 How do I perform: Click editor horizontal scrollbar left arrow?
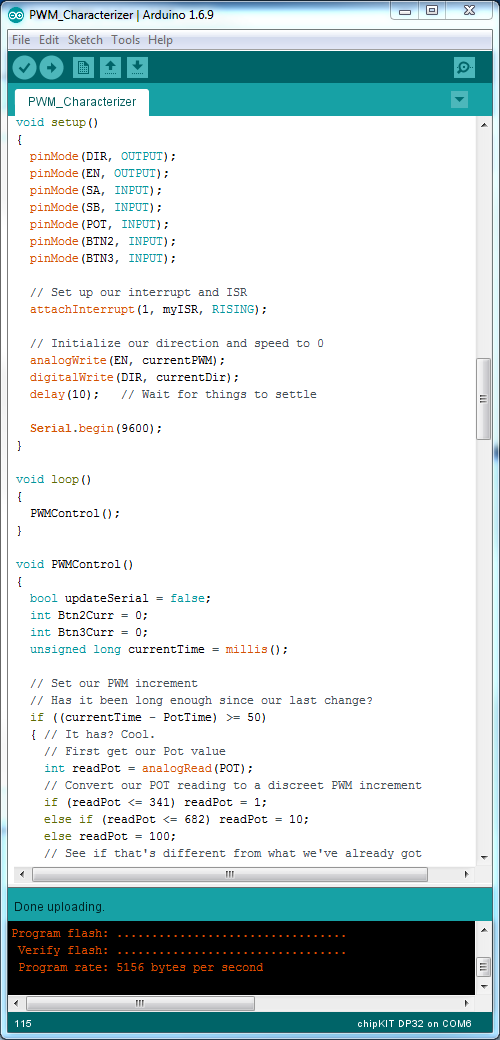click(21, 874)
